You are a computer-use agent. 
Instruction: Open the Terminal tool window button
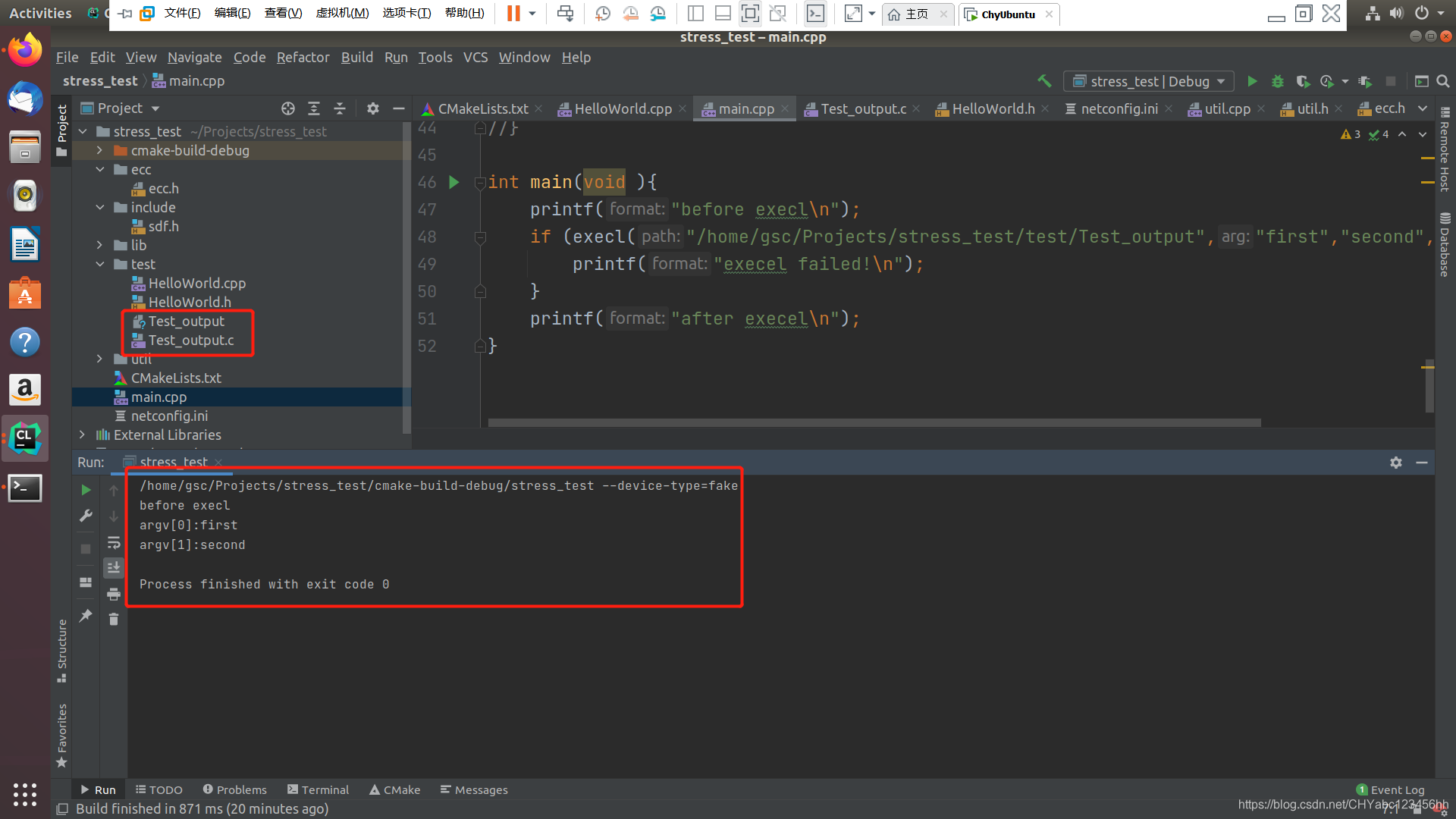click(x=318, y=789)
